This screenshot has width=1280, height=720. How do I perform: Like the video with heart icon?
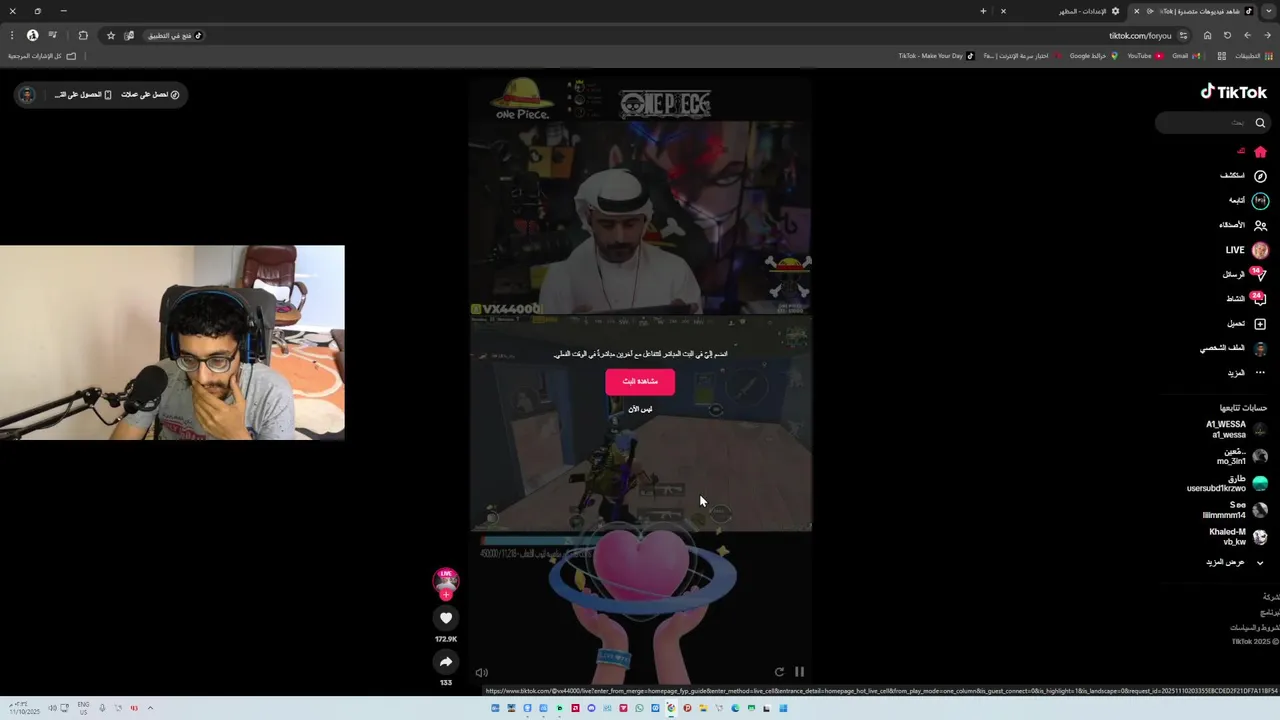click(x=446, y=618)
